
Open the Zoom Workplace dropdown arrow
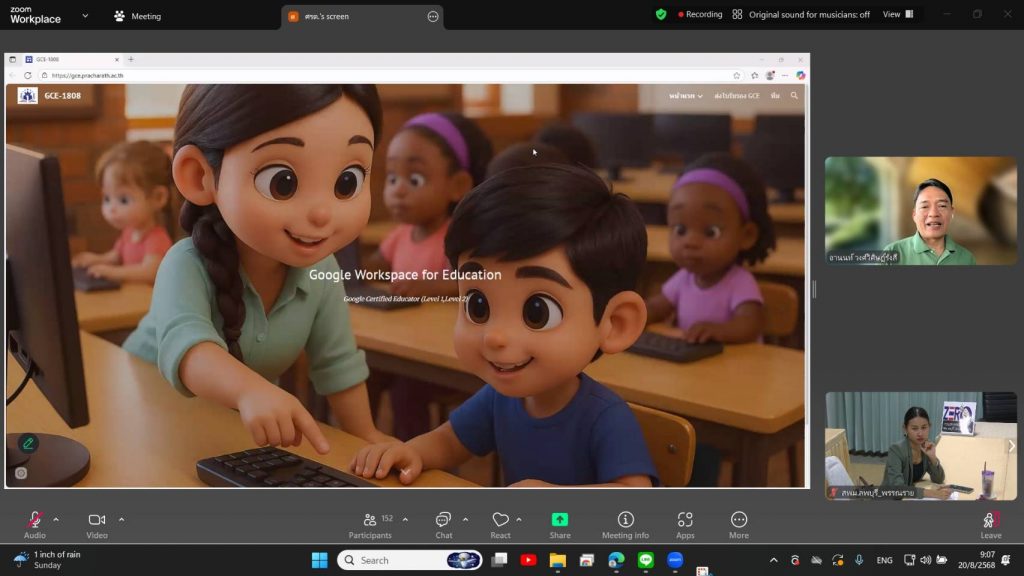coord(85,16)
